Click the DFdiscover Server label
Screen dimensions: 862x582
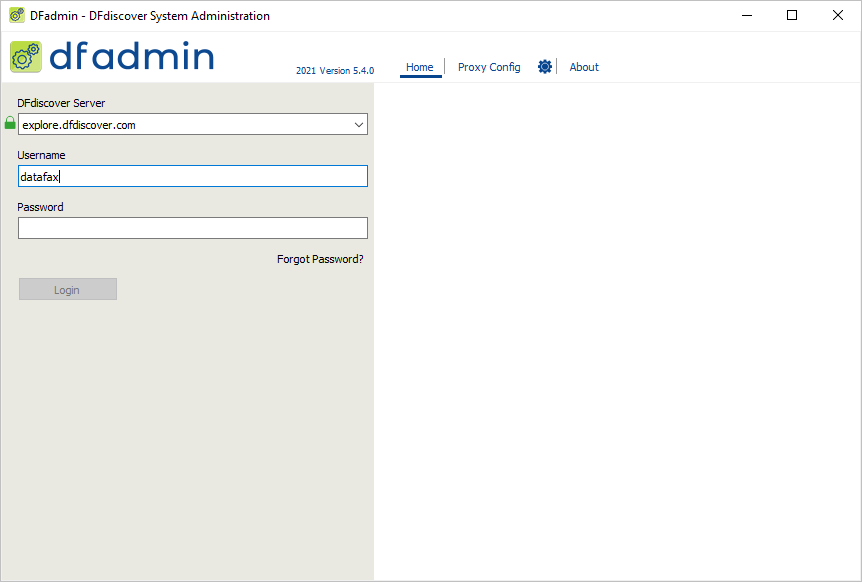point(61,103)
